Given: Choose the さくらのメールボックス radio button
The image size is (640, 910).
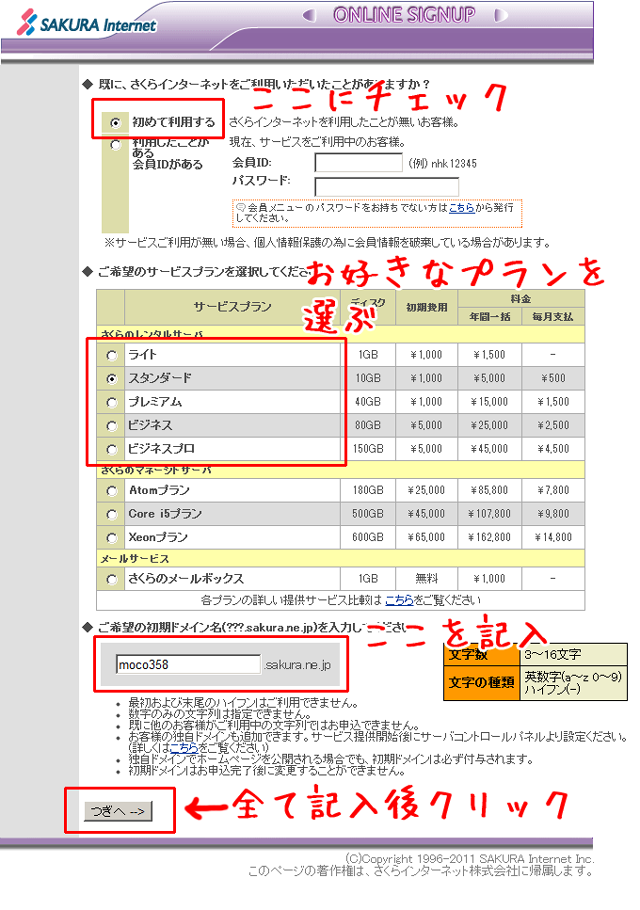Looking at the screenshot, I should tap(111, 579).
